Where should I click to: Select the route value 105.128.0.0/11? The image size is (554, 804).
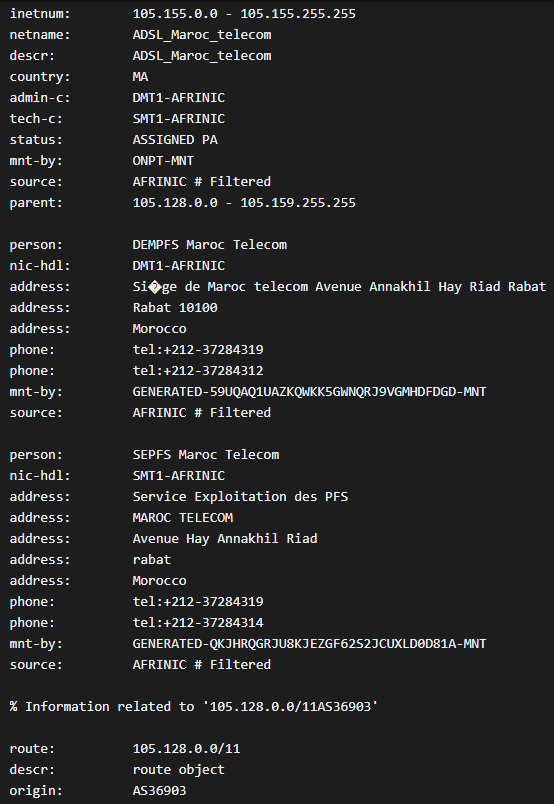187,749
